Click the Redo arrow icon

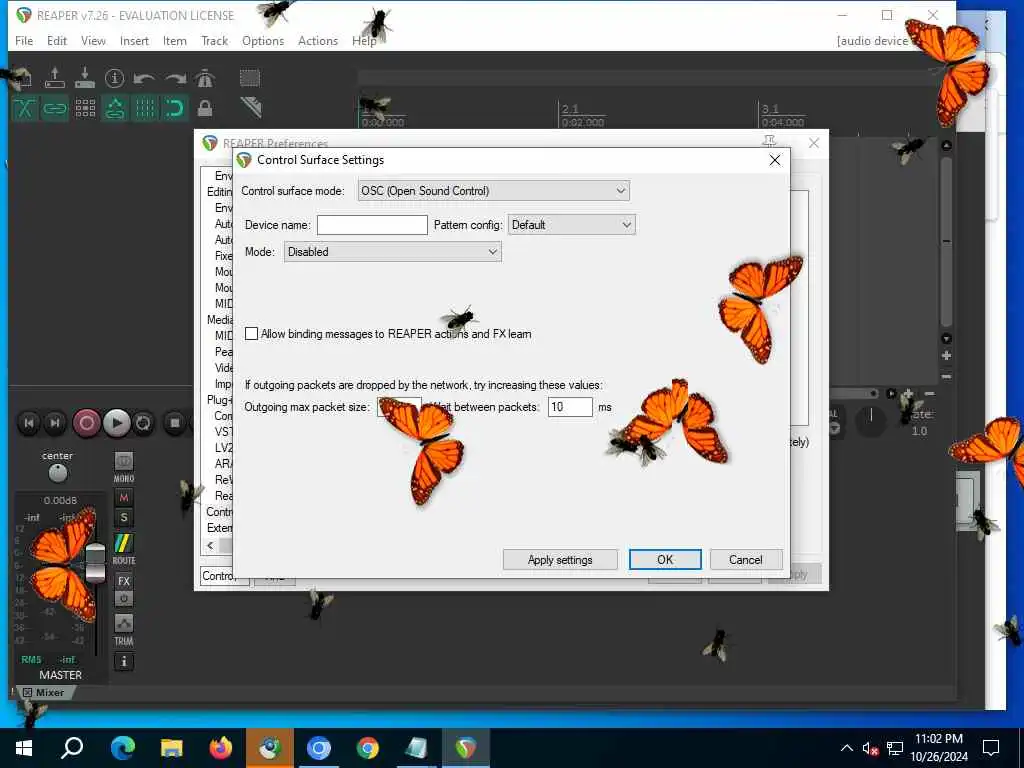(175, 78)
